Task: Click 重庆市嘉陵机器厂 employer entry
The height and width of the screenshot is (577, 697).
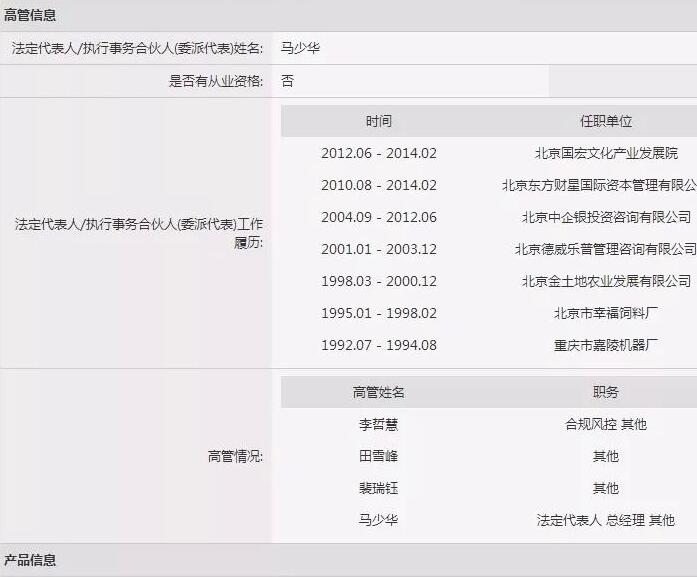Action: pyautogui.click(x=606, y=345)
